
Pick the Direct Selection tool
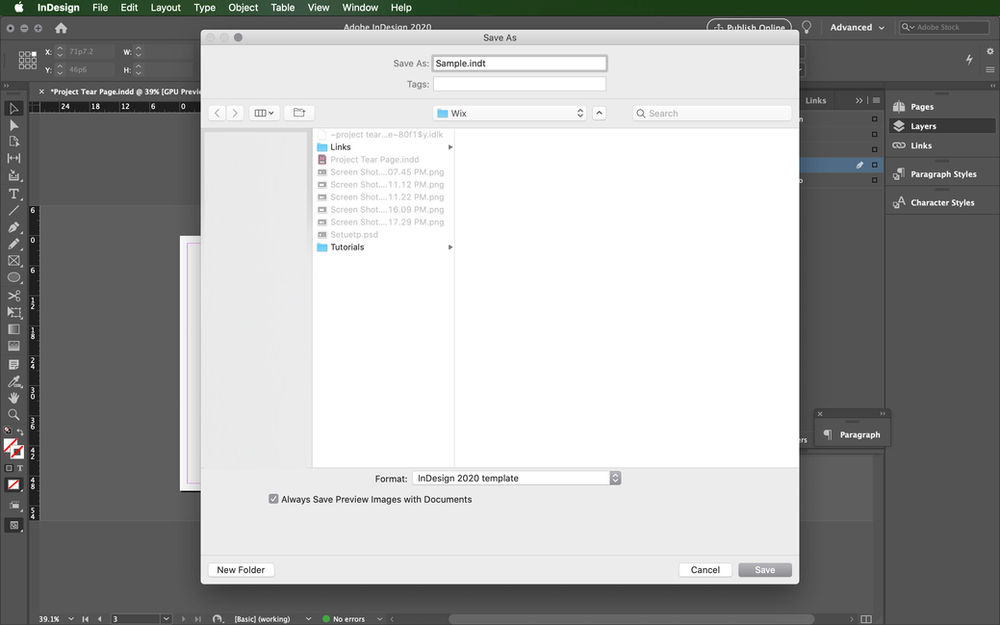(14, 125)
